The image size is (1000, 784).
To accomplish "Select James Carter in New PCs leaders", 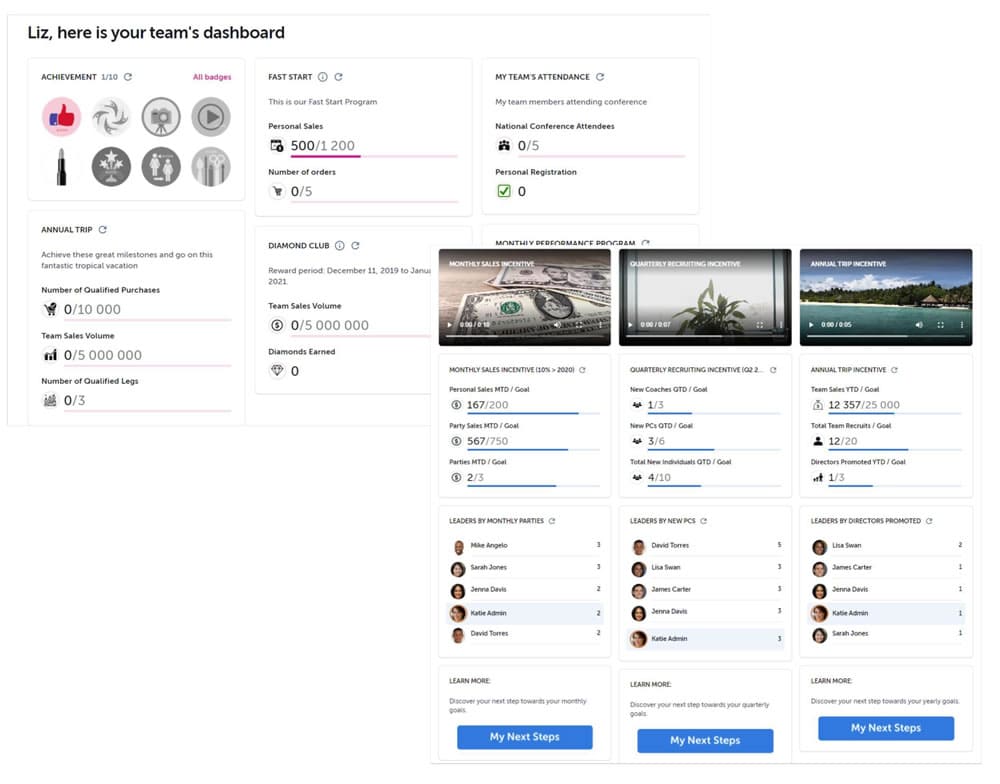I will tap(707, 590).
